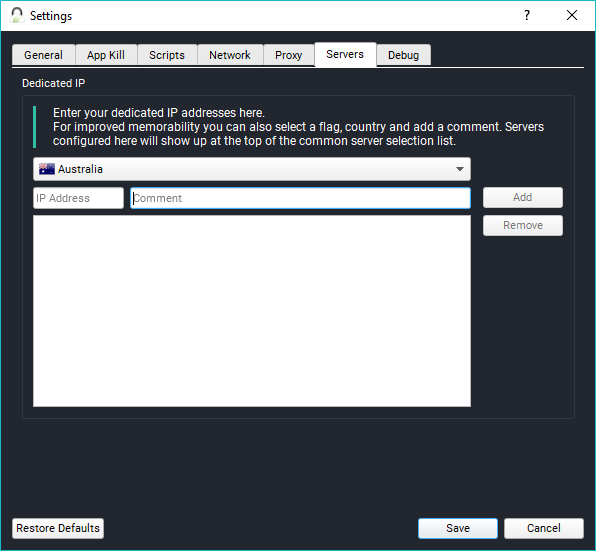Click the IP Address input field

coord(78,198)
